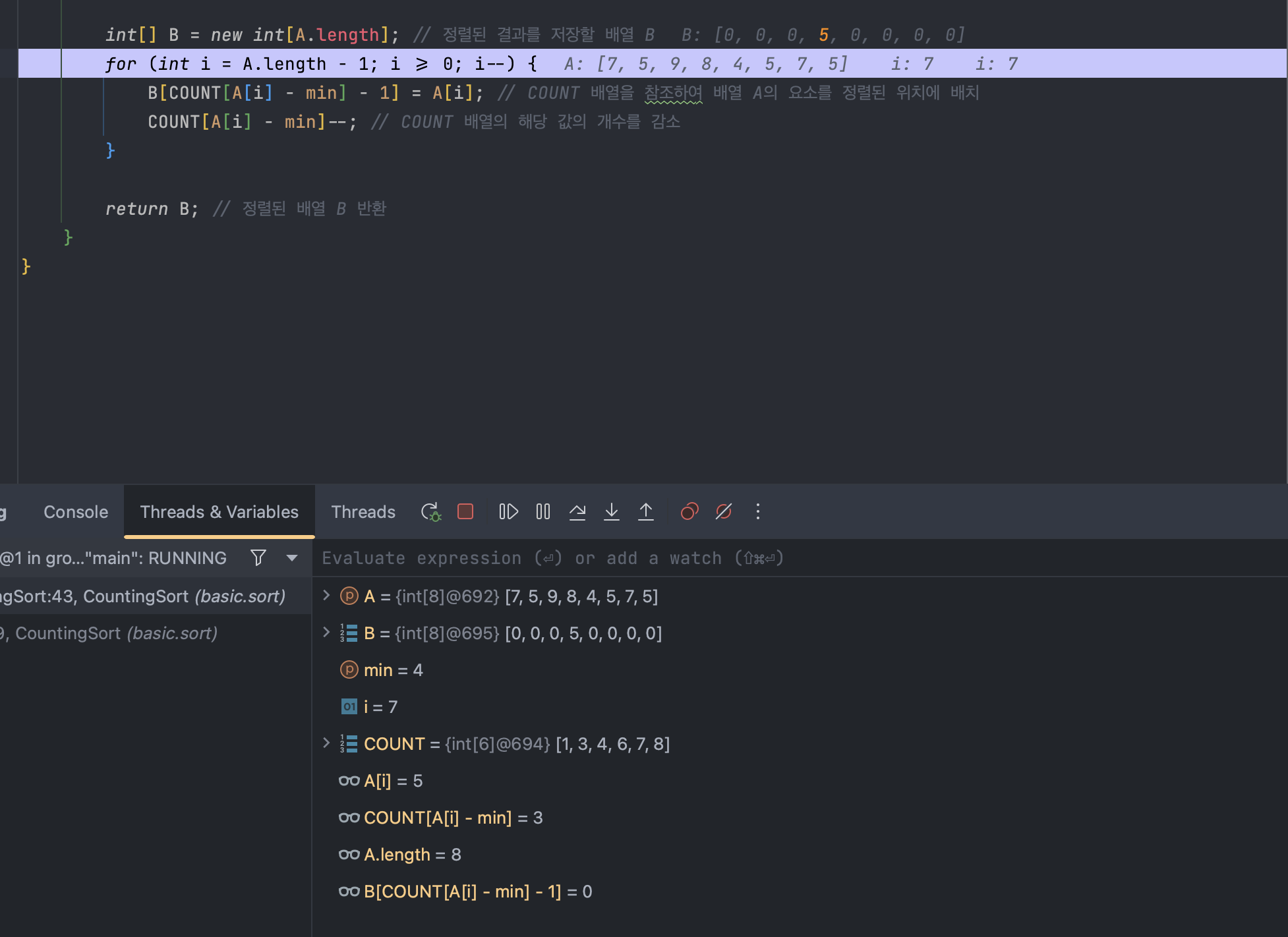This screenshot has width=1288, height=937.
Task: Open the thread selector dropdown arrow
Action: click(x=292, y=558)
